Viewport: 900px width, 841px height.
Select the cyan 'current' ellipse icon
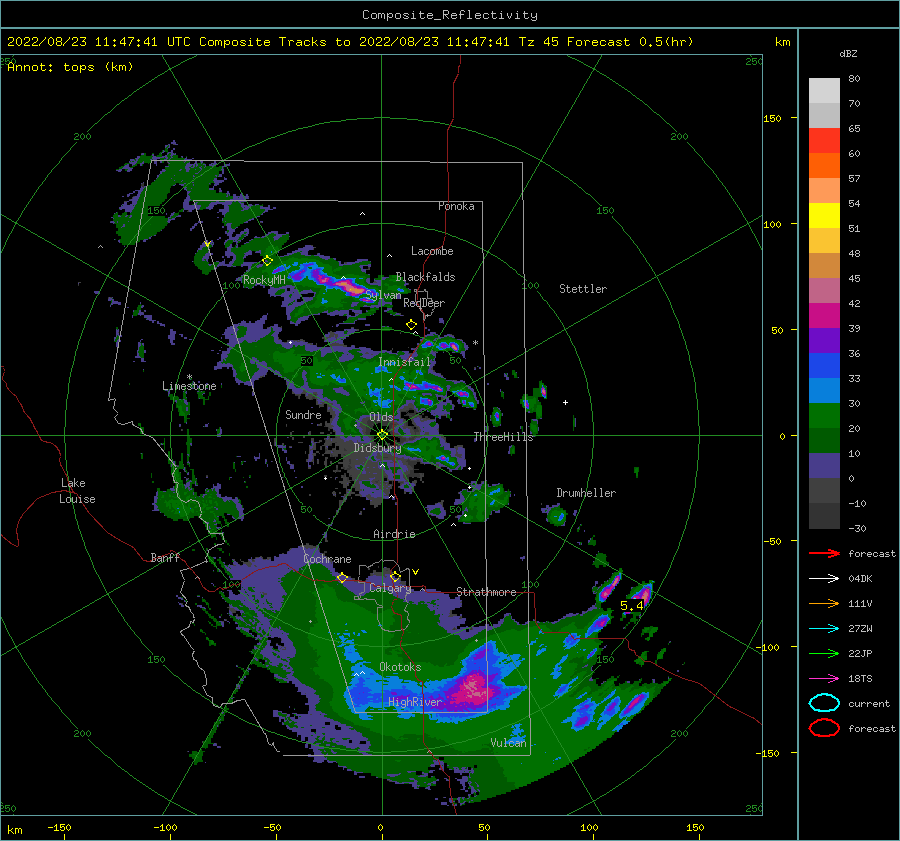pyautogui.click(x=824, y=703)
